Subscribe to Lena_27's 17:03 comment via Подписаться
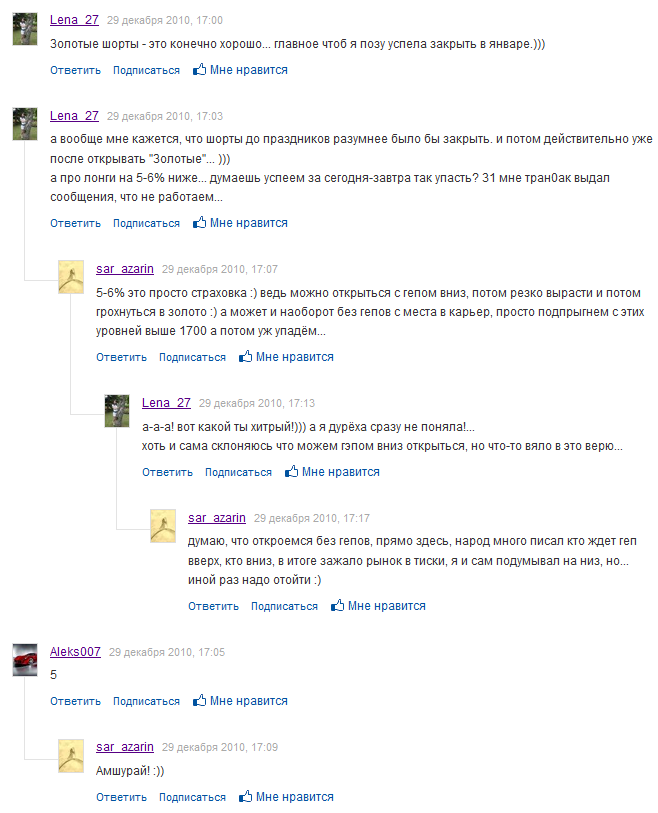Screen dimensions: 658x813 146,223
